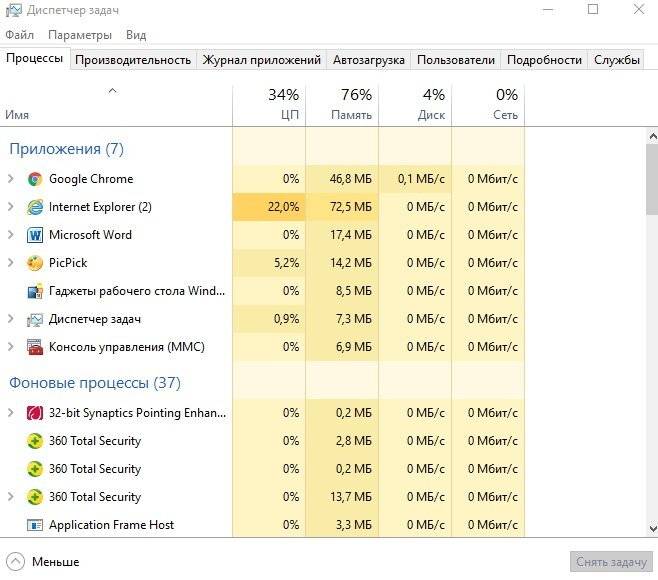Click the Приложения (7) group heading

66,149
